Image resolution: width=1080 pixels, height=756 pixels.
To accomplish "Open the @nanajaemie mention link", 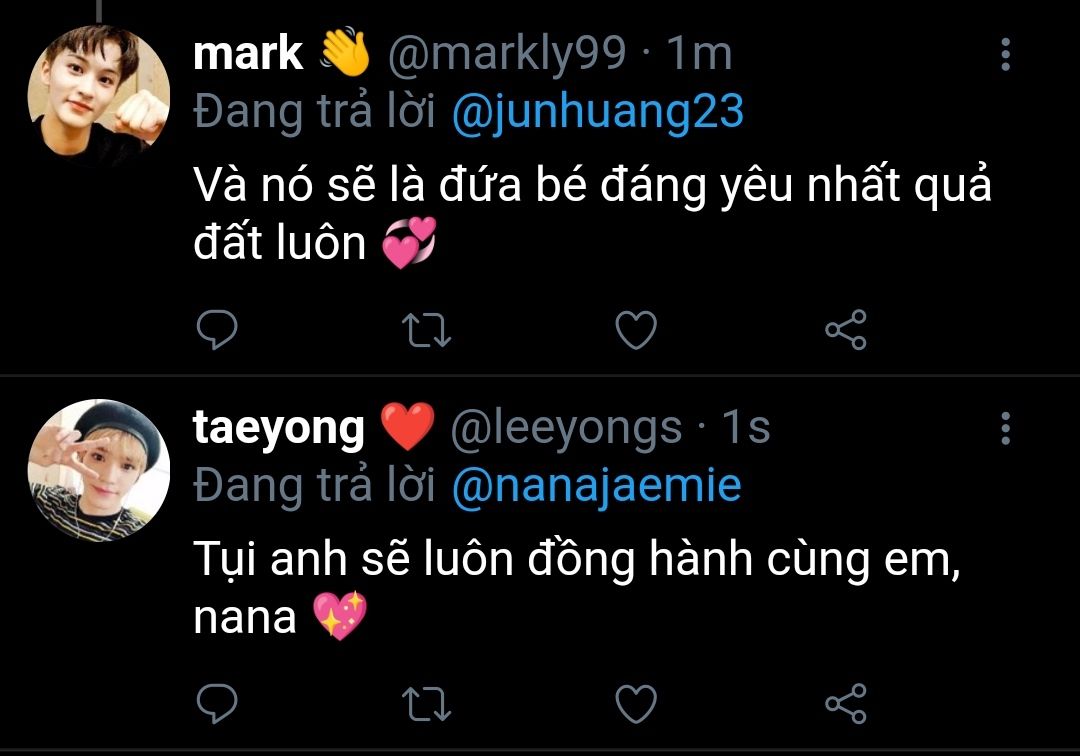I will (596, 485).
